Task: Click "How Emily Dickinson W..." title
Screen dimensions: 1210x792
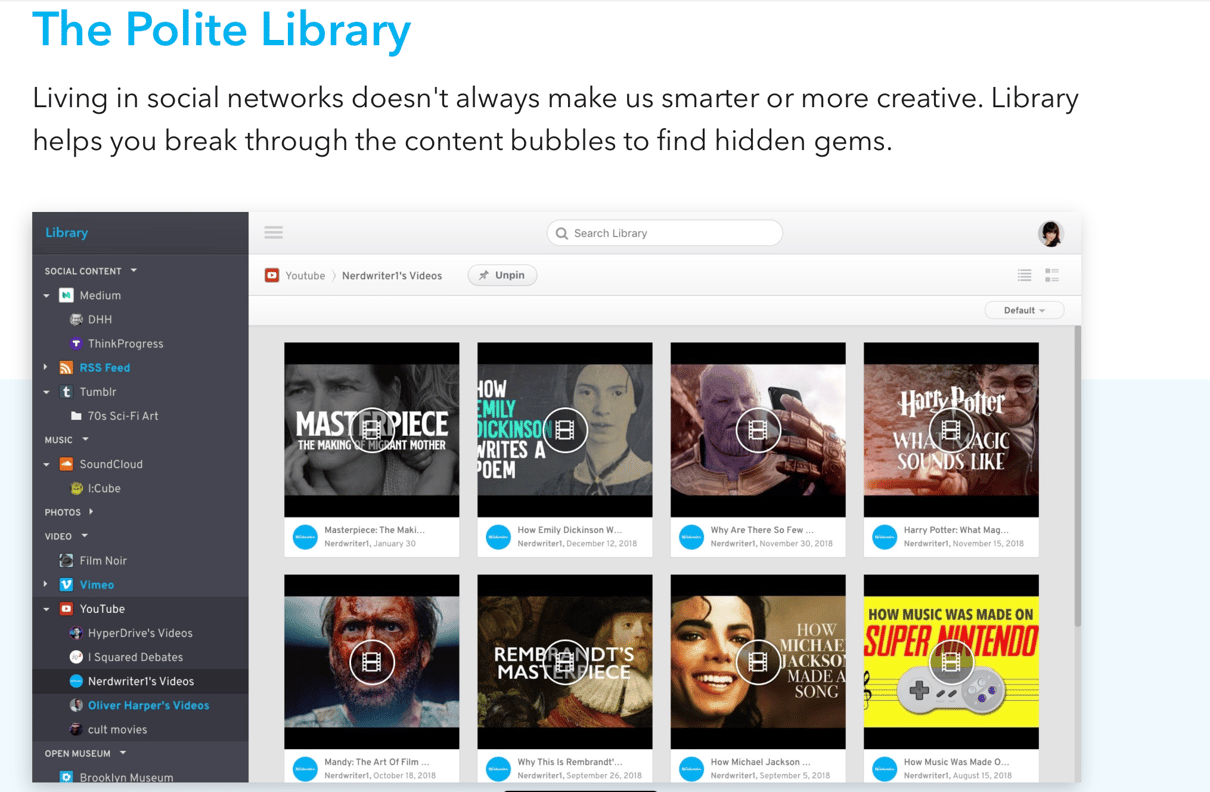Action: pos(569,530)
